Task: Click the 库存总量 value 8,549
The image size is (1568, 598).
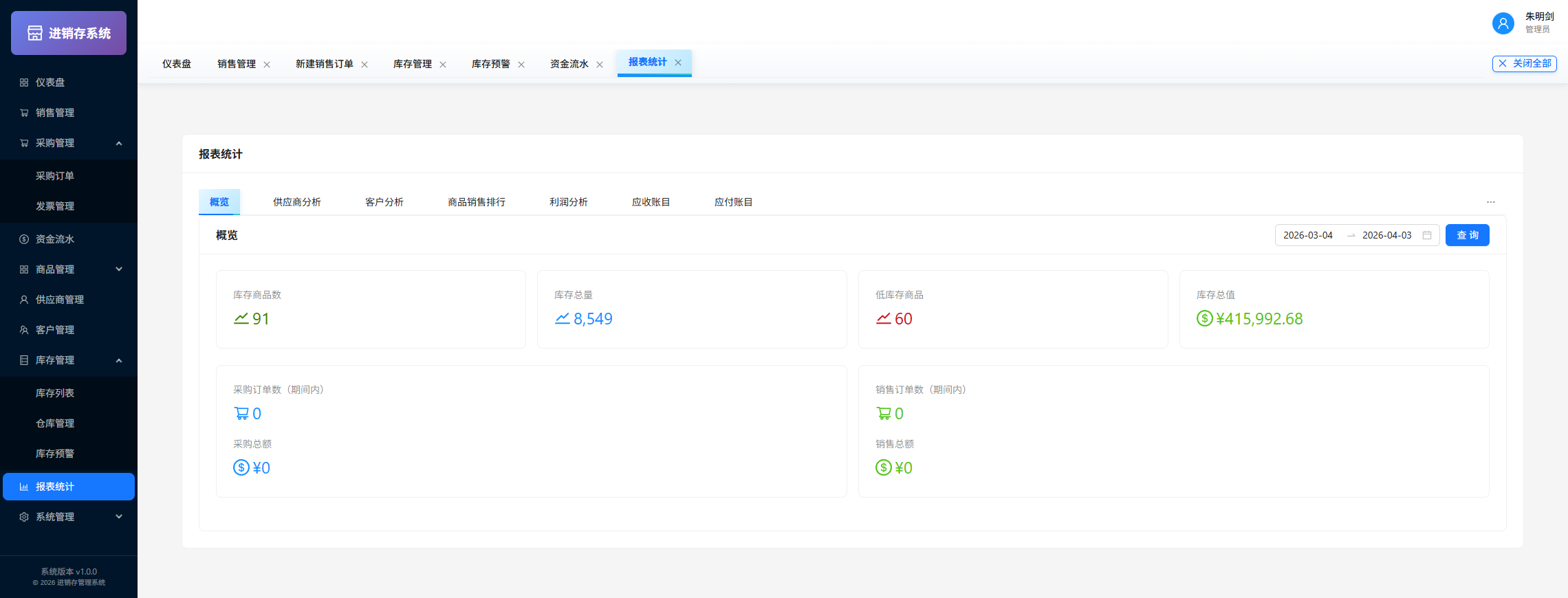Action: [593, 319]
